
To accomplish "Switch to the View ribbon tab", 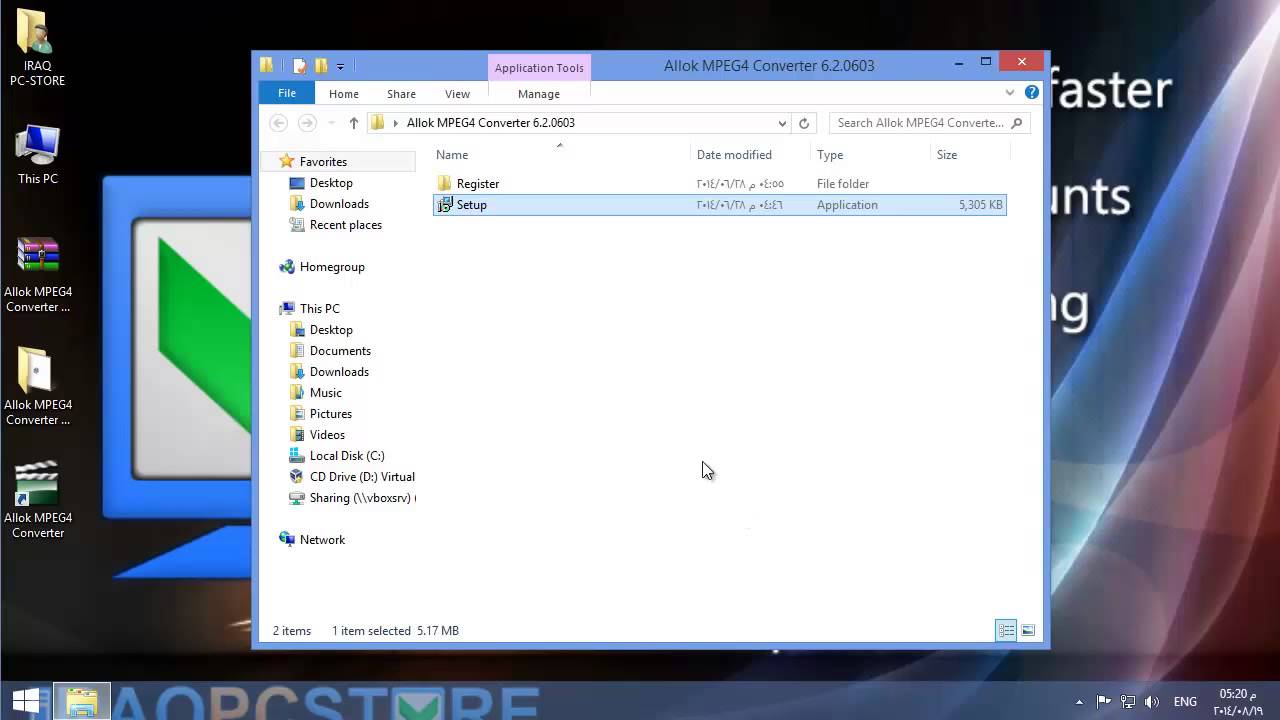I will [457, 94].
